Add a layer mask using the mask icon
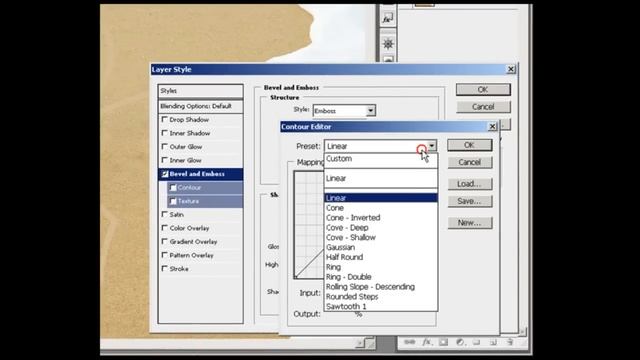The width and height of the screenshot is (640, 360). (x=443, y=342)
